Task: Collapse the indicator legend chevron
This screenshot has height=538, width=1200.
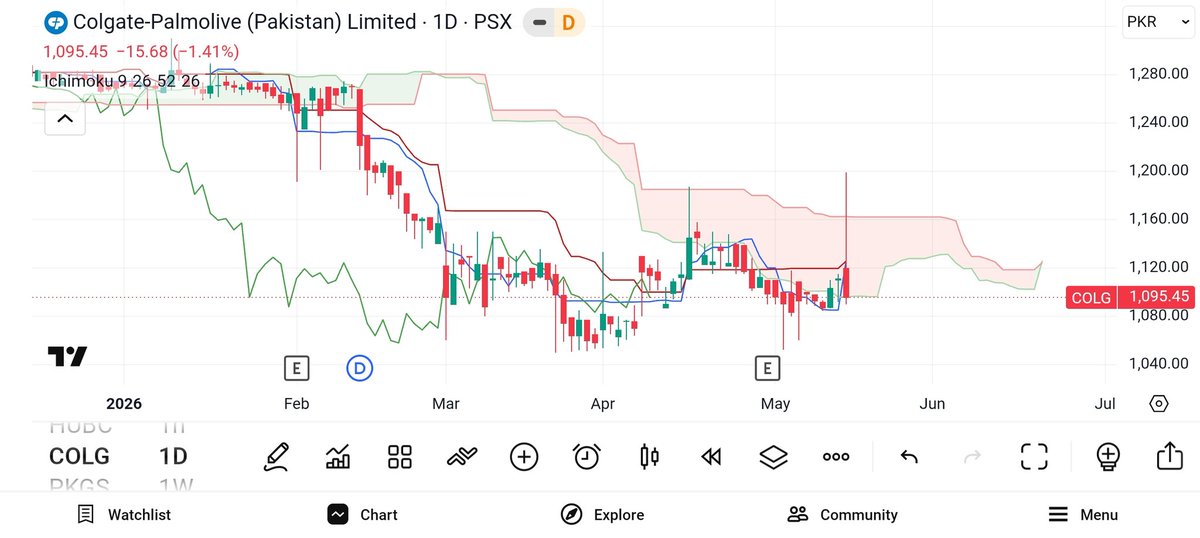Action: tap(64, 119)
